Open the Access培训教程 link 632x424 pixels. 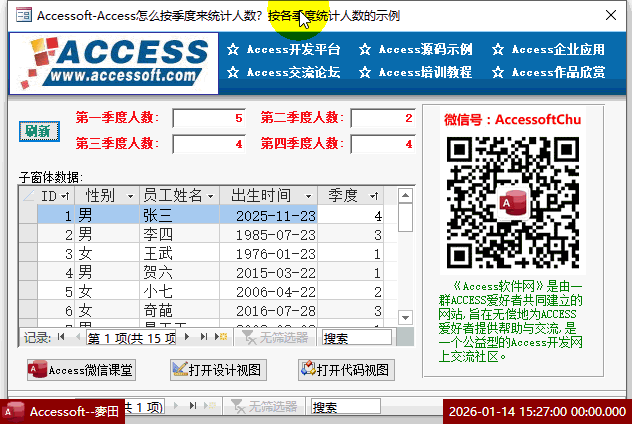tap(416, 72)
